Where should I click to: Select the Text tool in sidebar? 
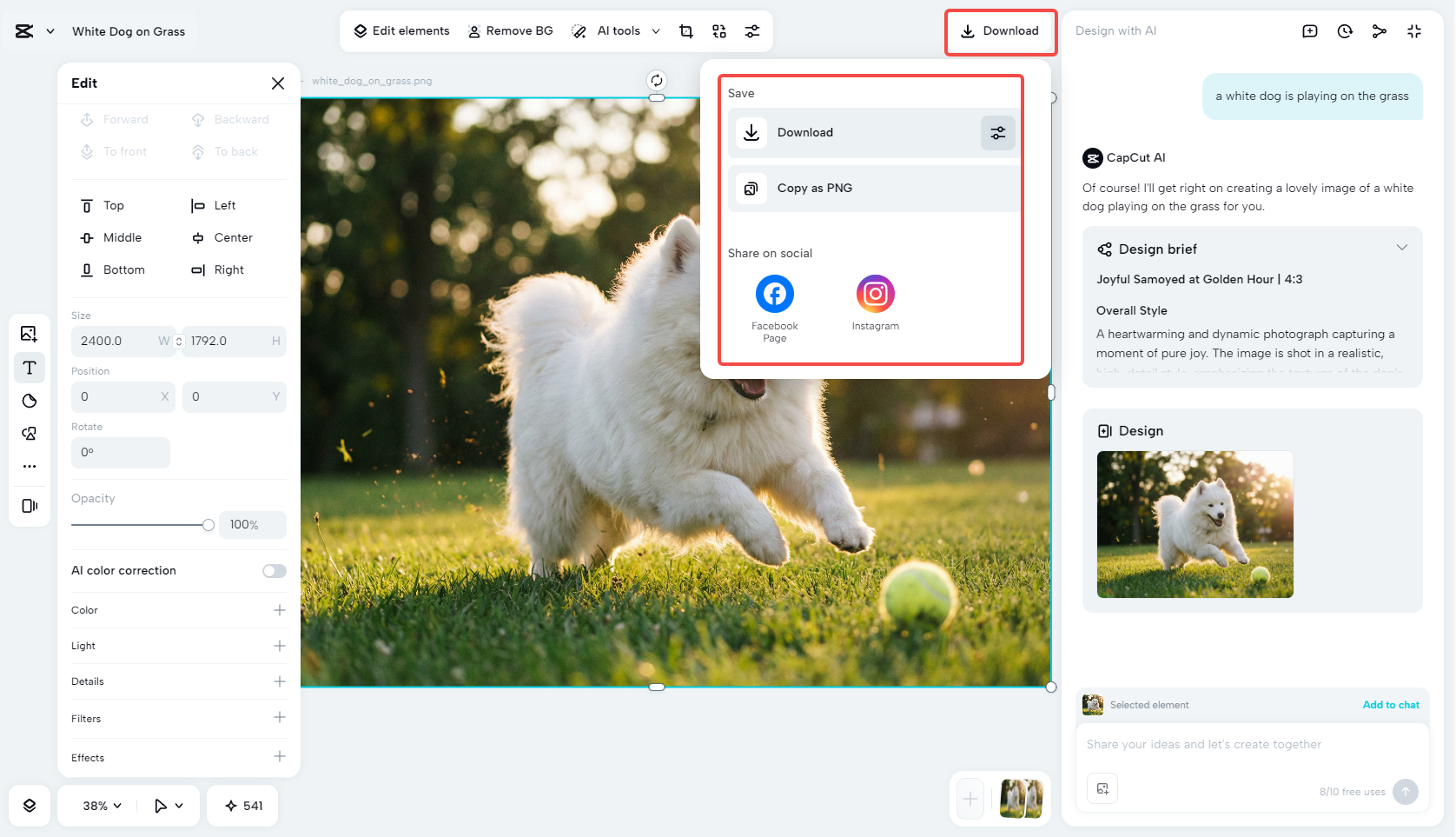click(x=29, y=368)
